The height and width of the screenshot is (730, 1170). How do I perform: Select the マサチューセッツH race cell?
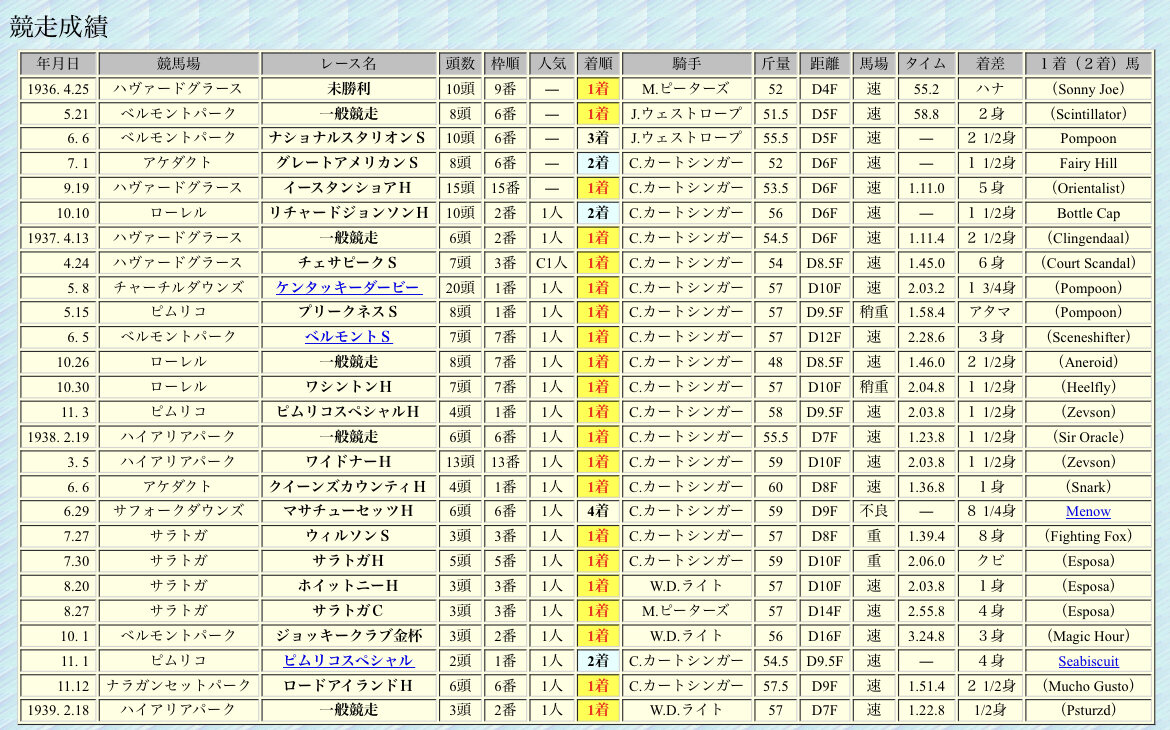[x=348, y=511]
